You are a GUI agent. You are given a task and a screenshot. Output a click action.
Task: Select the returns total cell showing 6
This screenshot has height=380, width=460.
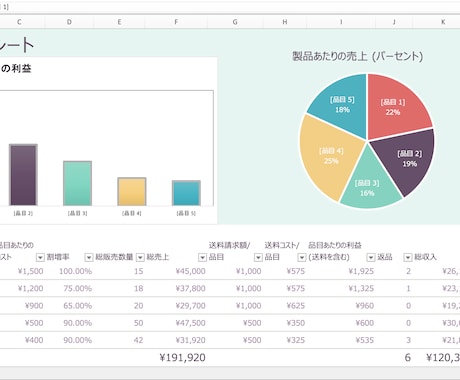(x=394, y=358)
